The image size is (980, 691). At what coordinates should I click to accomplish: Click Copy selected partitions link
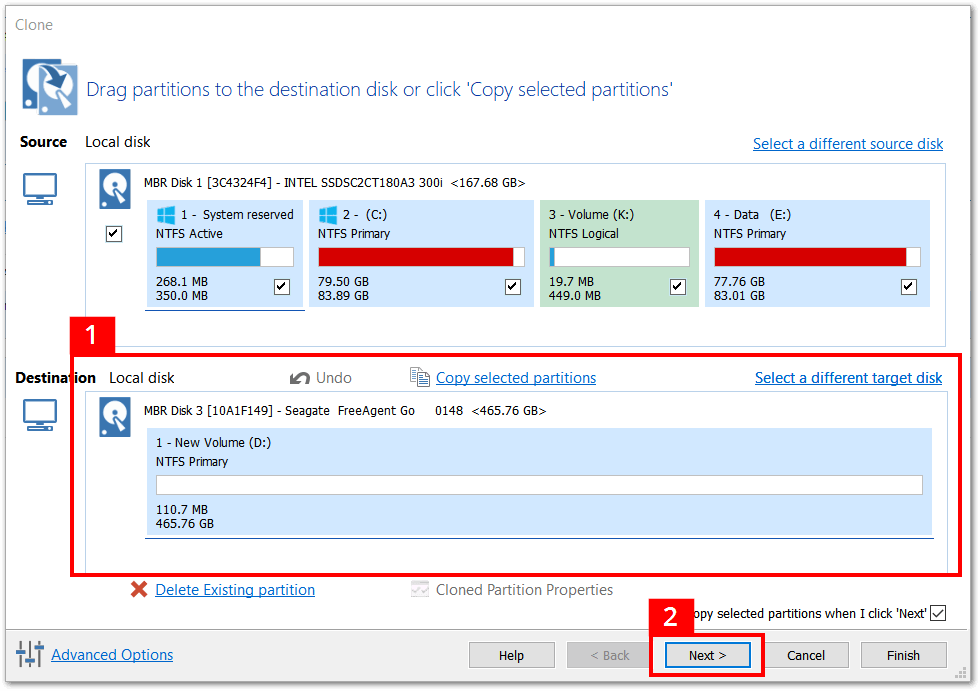[516, 378]
